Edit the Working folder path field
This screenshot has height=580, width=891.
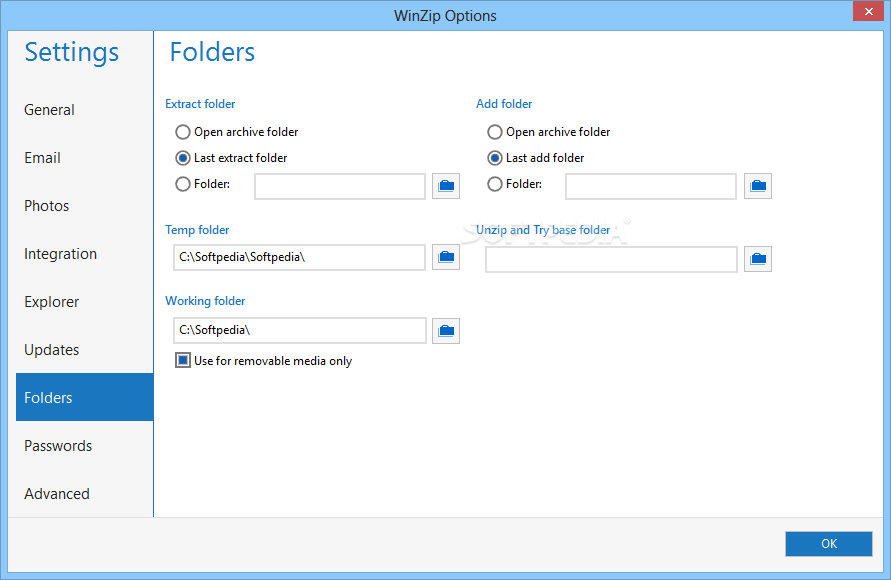[x=299, y=331]
